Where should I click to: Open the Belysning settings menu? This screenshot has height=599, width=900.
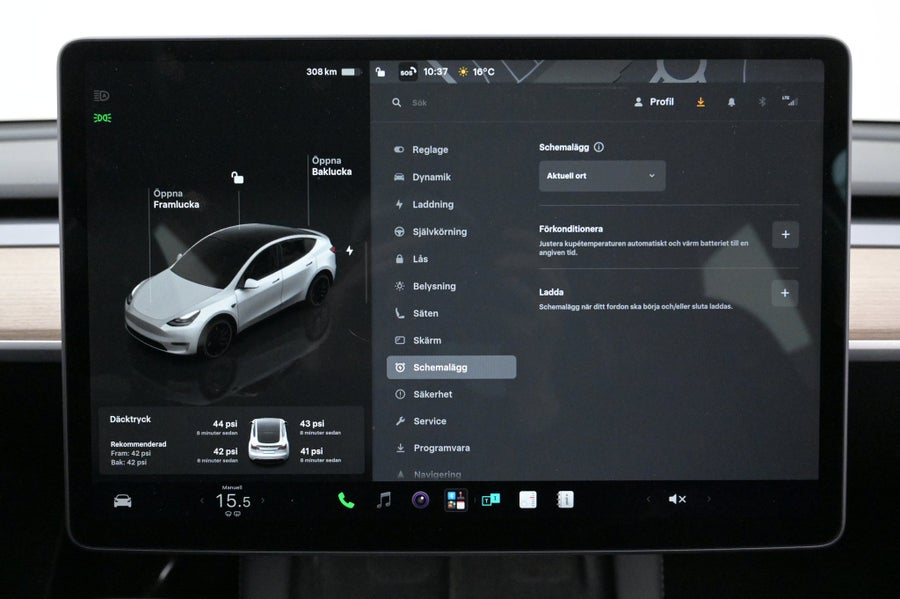click(425, 286)
